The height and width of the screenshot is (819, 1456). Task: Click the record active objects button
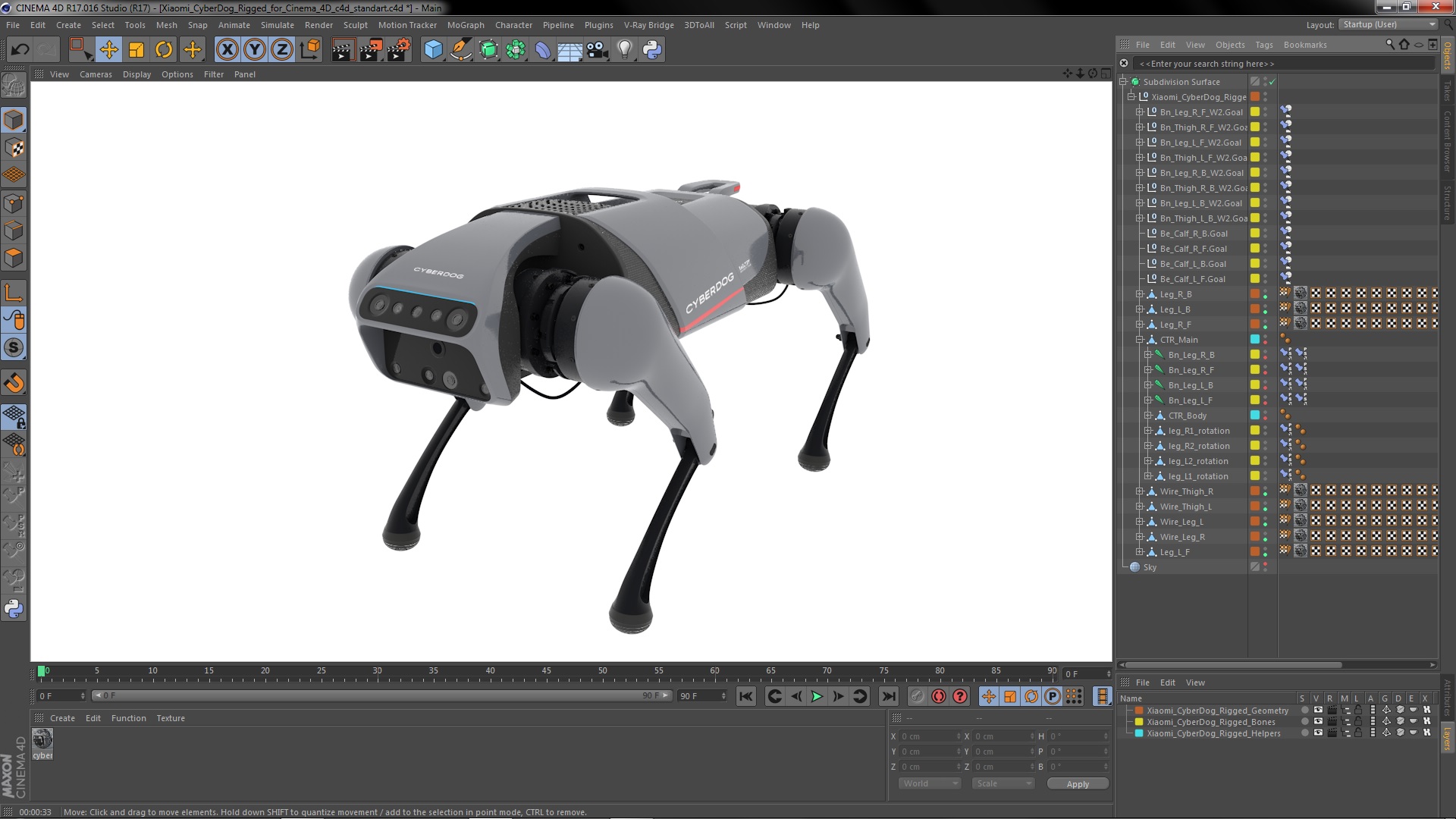(x=918, y=696)
